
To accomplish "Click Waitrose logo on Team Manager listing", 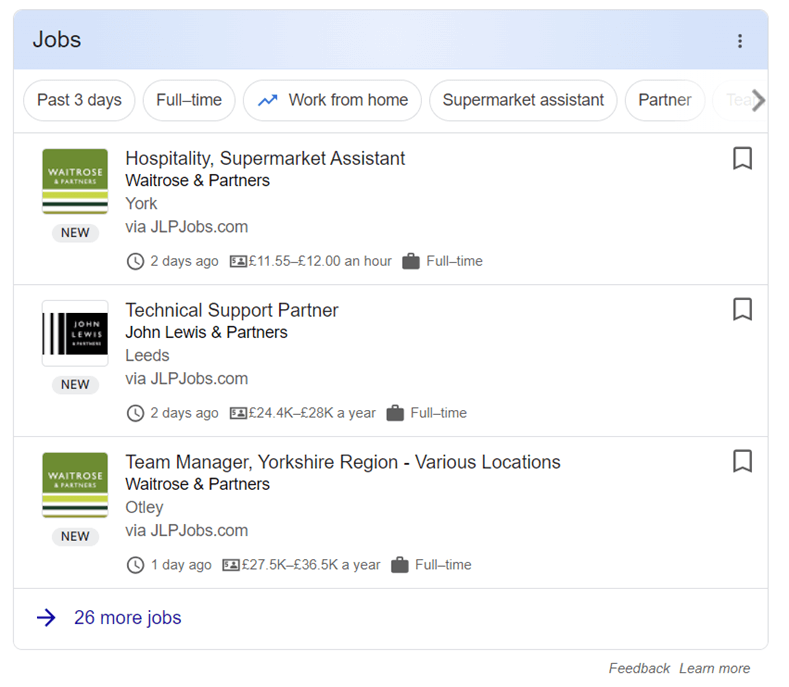I will click(x=75, y=485).
